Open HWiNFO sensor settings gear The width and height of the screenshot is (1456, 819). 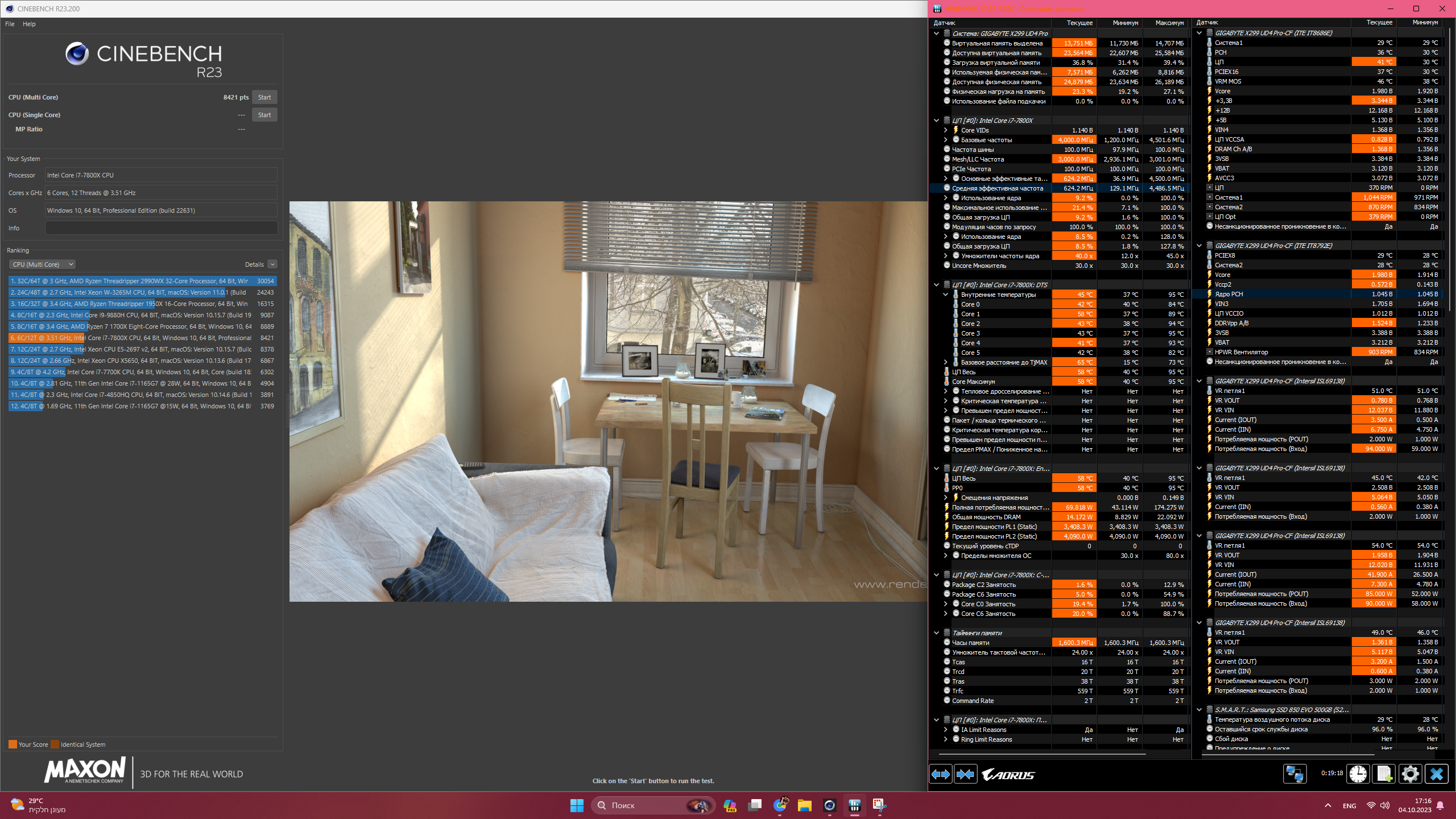tap(1410, 774)
